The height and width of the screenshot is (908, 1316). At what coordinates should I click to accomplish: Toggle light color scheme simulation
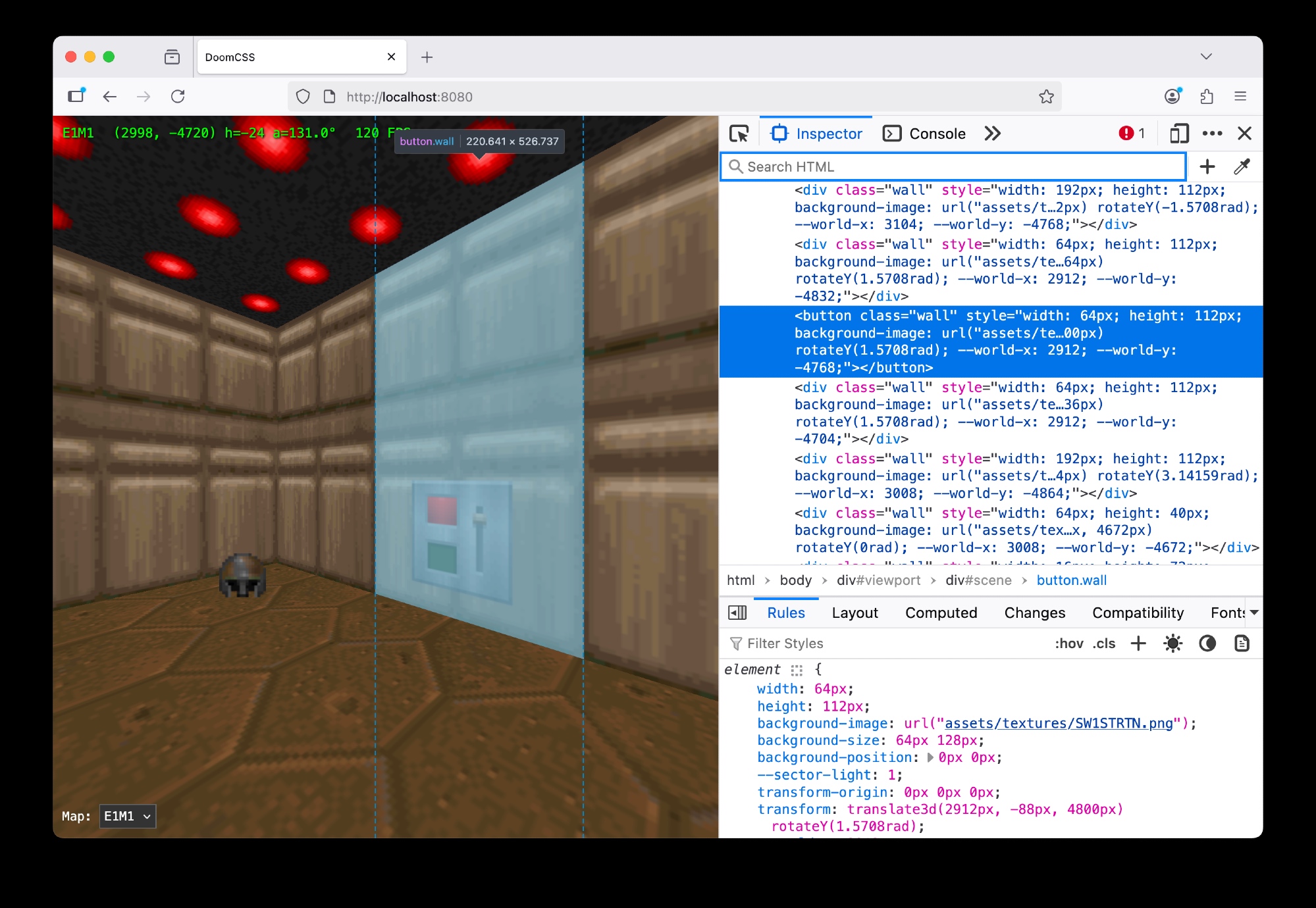point(1172,643)
